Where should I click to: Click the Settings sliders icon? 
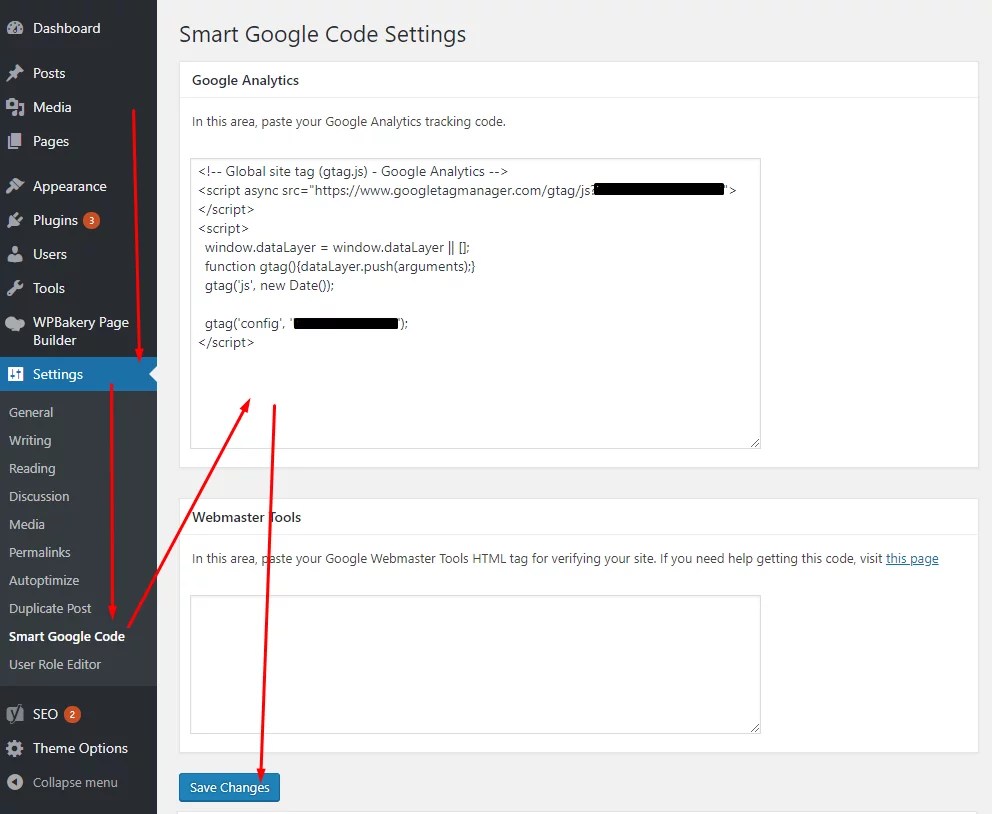(15, 374)
